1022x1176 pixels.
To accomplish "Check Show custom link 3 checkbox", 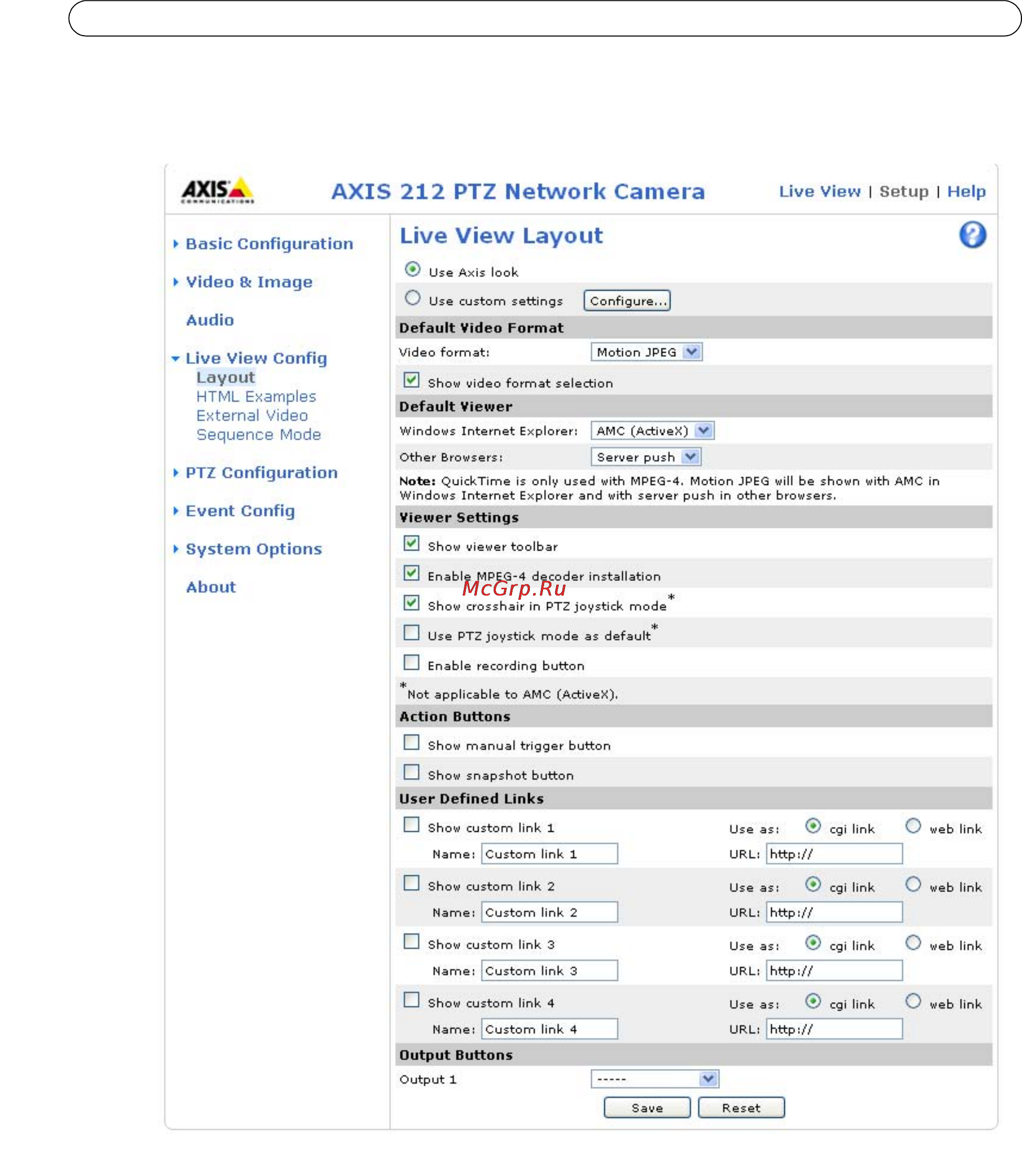I will pyautogui.click(x=411, y=941).
